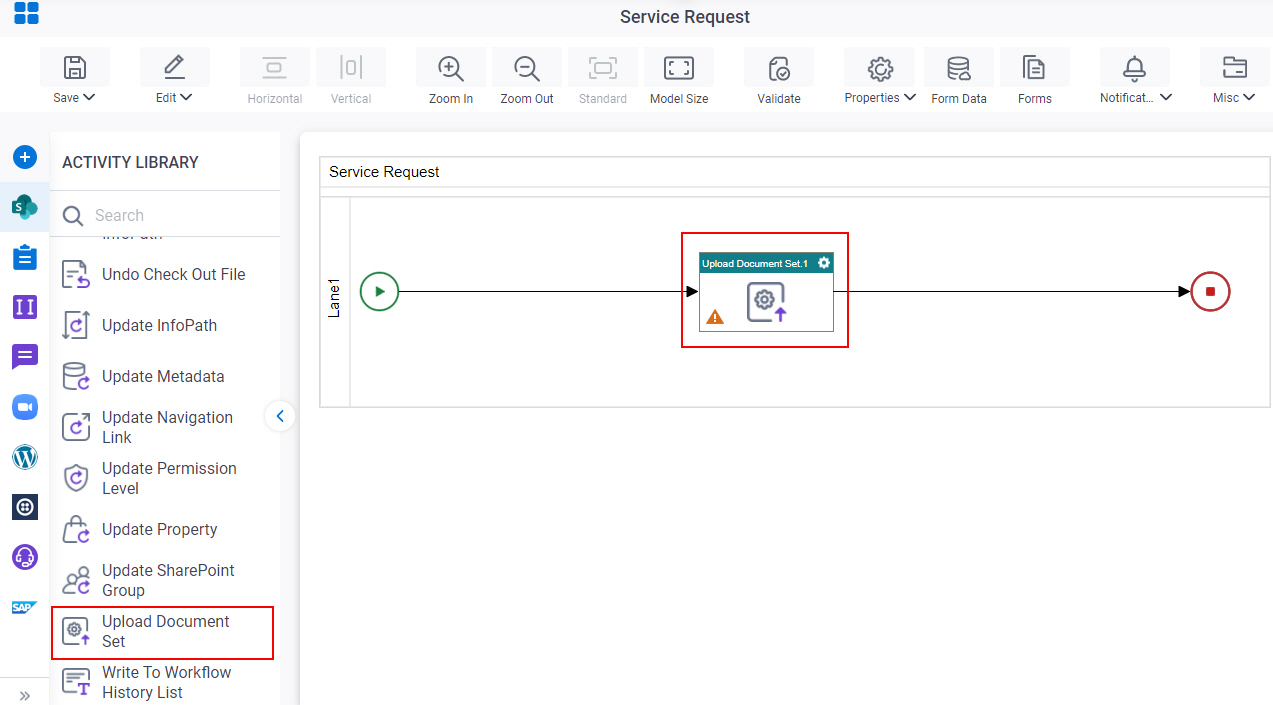The image size is (1273, 705).
Task: Open the Save dropdown arrow
Action: [89, 98]
